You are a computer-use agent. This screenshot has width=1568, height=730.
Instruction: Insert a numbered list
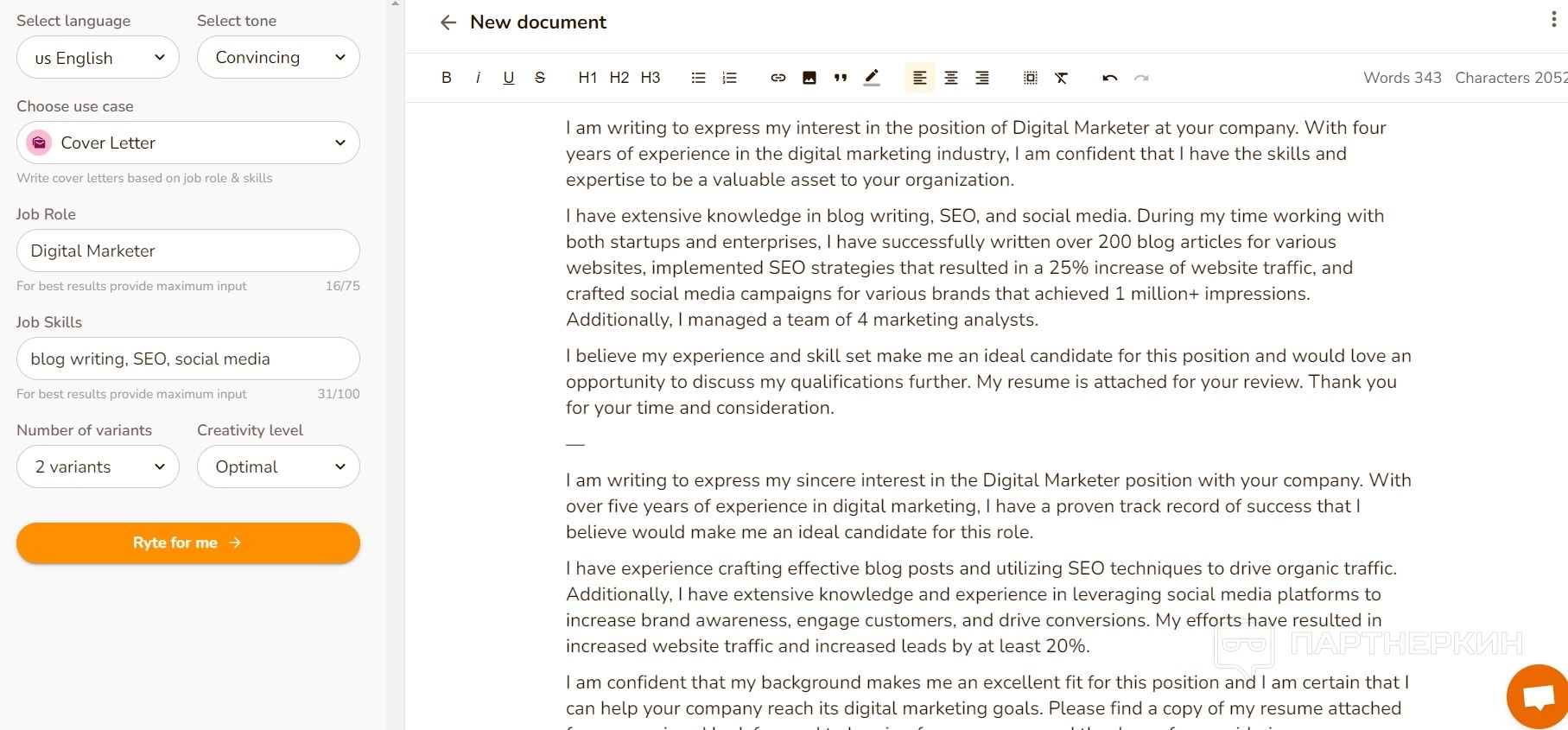(730, 78)
